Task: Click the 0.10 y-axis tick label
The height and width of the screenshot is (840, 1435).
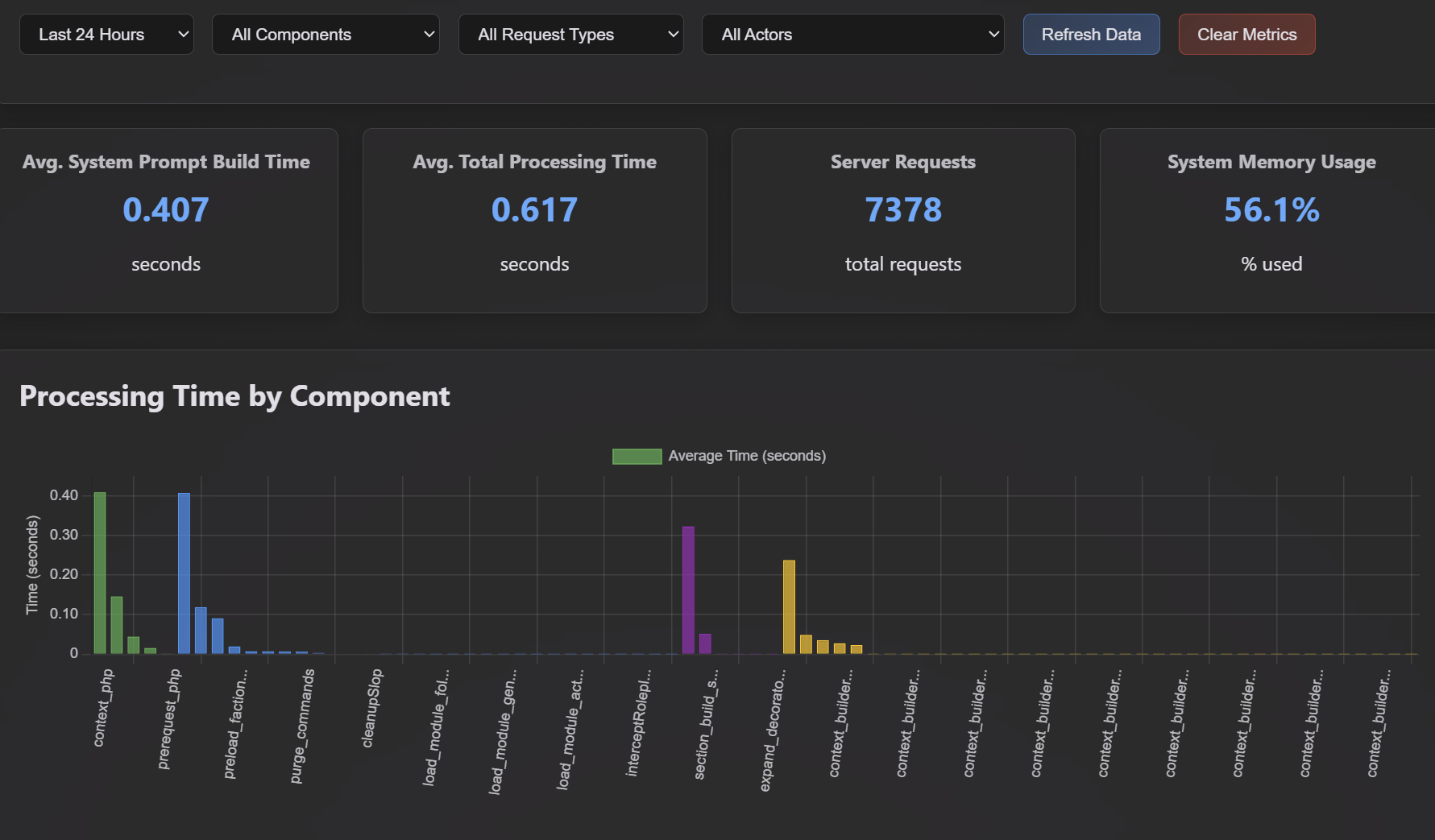Action: tap(64, 614)
